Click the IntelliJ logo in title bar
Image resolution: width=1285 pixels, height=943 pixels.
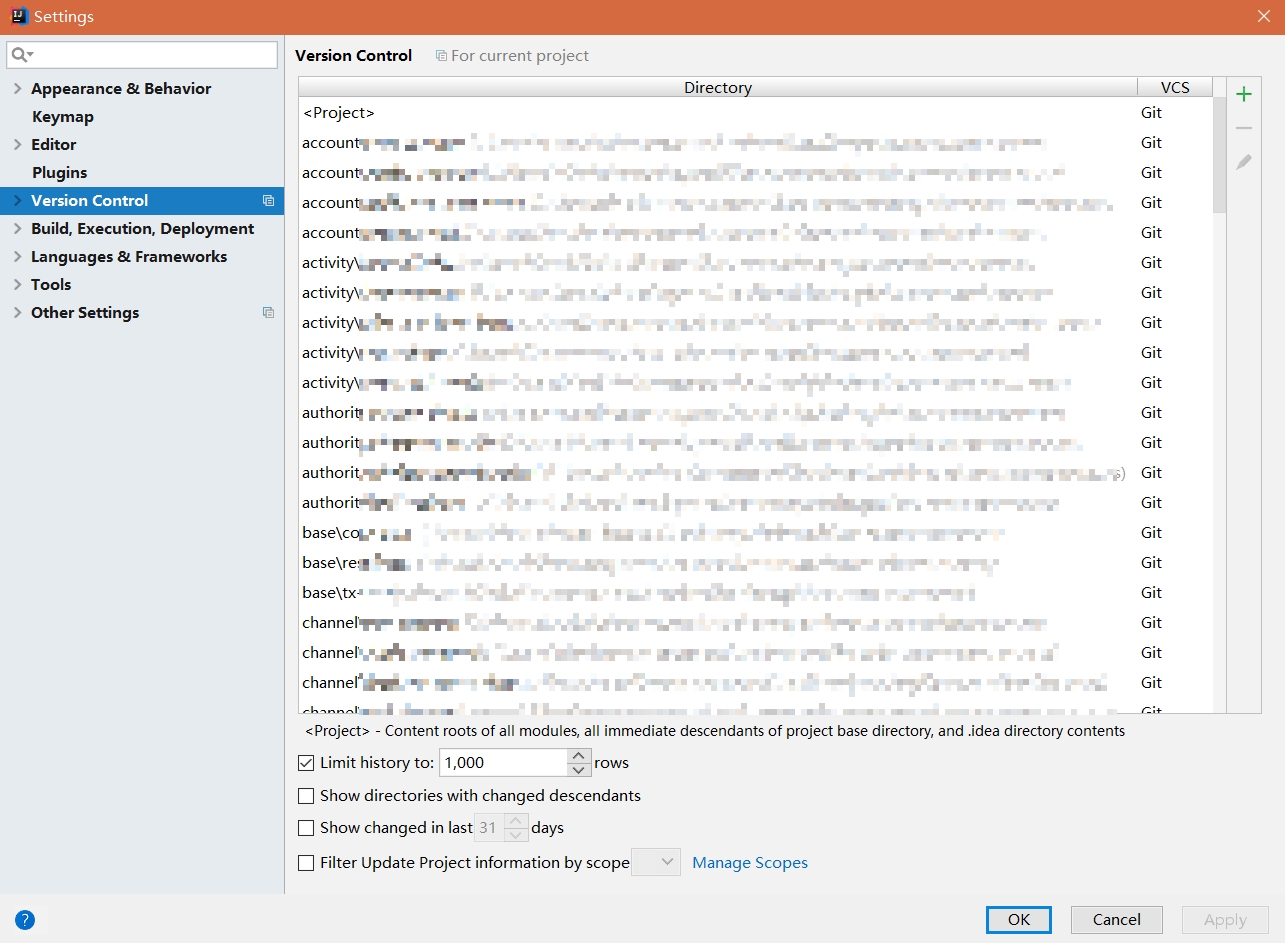click(x=18, y=17)
